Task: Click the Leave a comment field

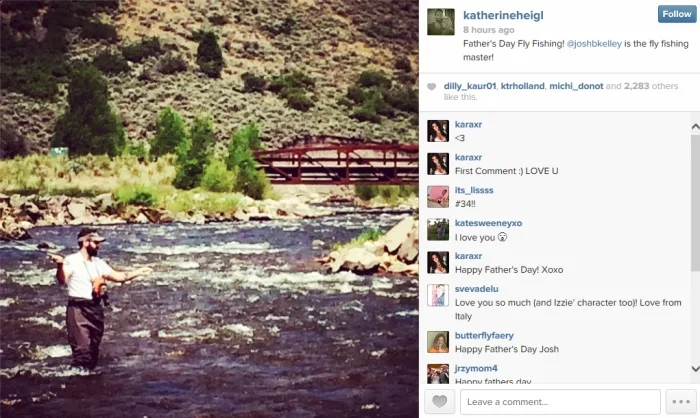Action: coord(560,401)
